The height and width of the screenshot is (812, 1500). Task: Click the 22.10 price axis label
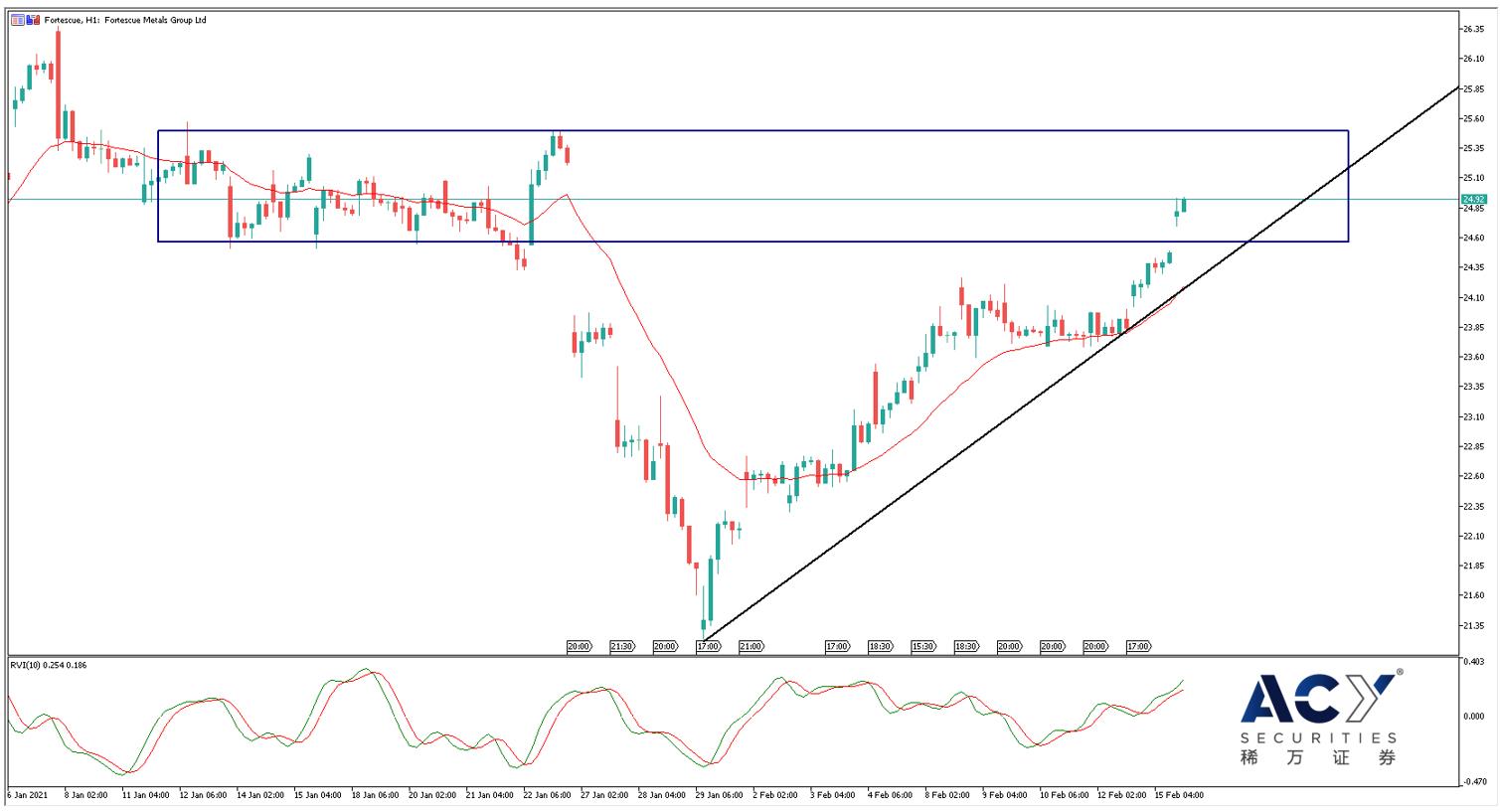(1473, 536)
